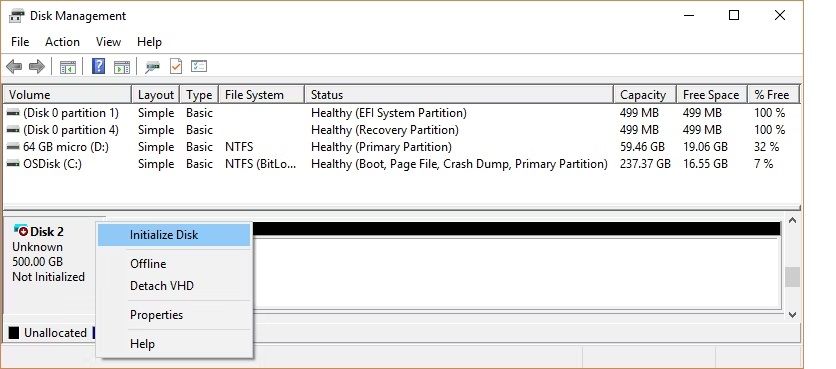This screenshot has height=369, width=836.
Task: Open the View menu
Action: [108, 42]
